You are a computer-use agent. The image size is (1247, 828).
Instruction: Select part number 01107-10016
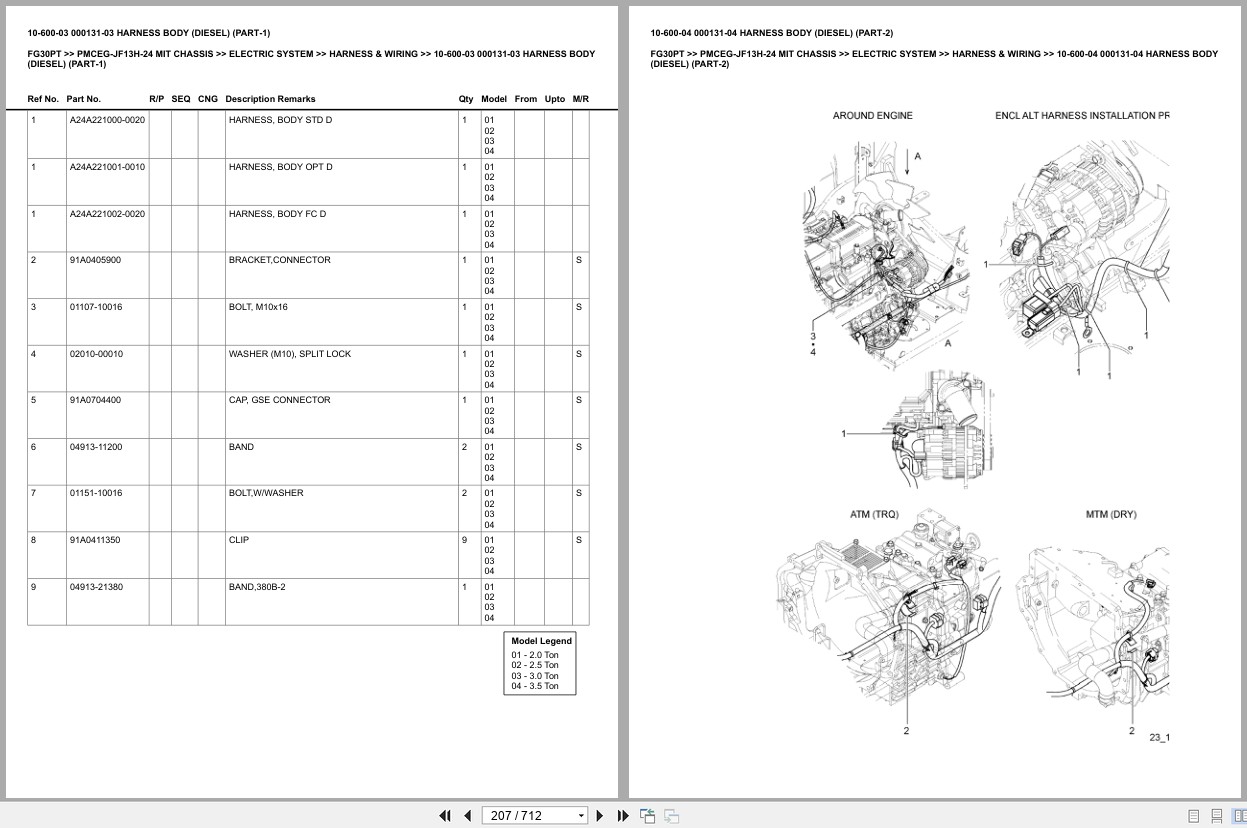point(96,307)
